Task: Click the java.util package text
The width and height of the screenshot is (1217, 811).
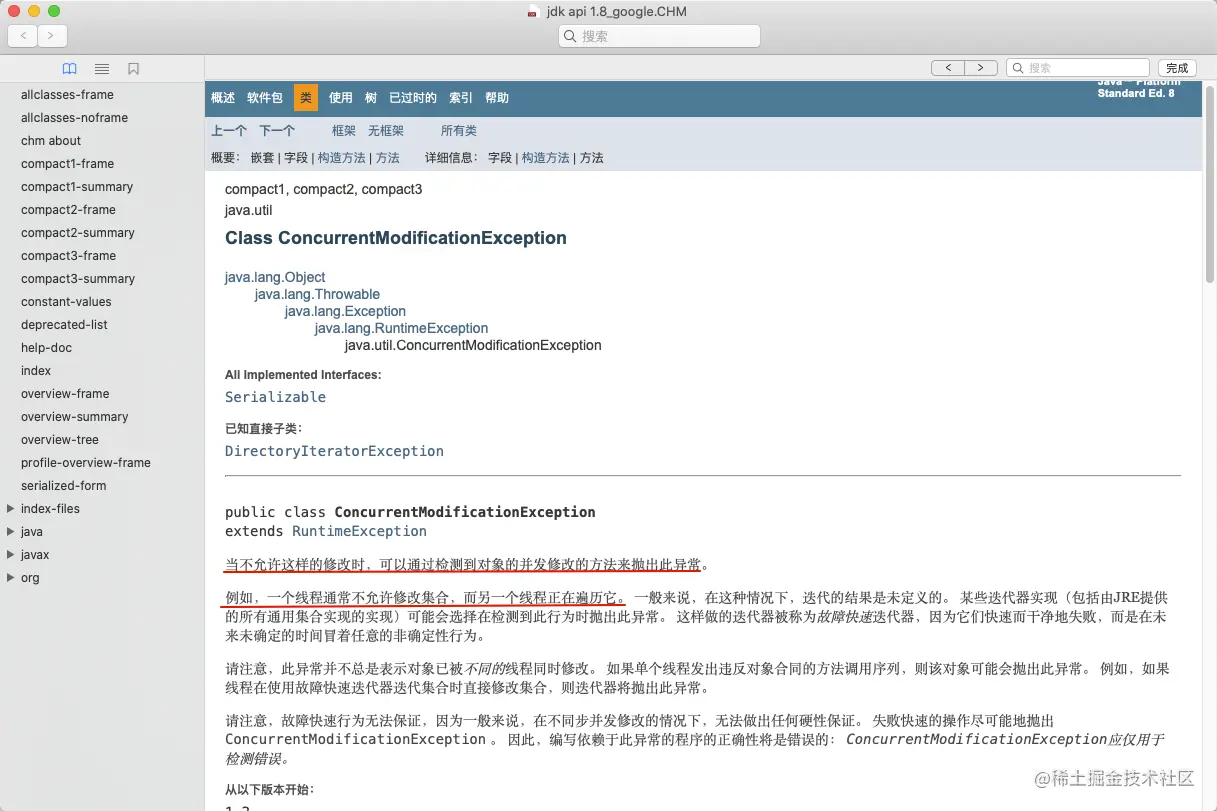Action: [249, 210]
